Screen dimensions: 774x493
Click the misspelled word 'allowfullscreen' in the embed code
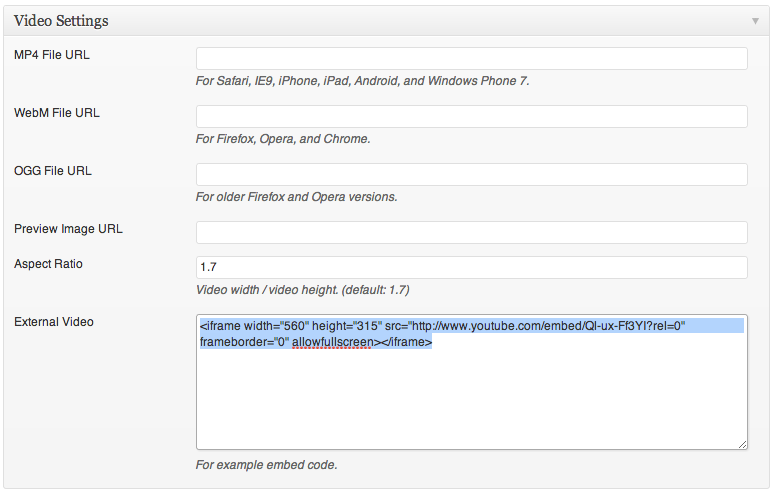pos(333,342)
